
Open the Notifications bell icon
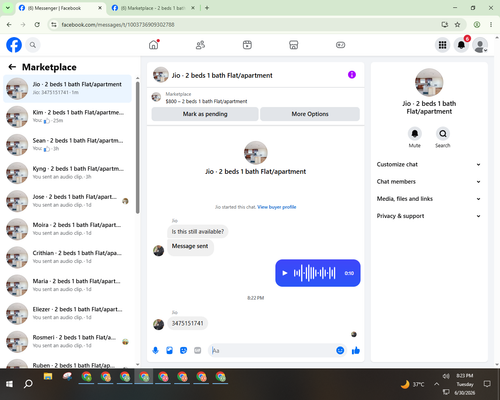[x=461, y=45]
